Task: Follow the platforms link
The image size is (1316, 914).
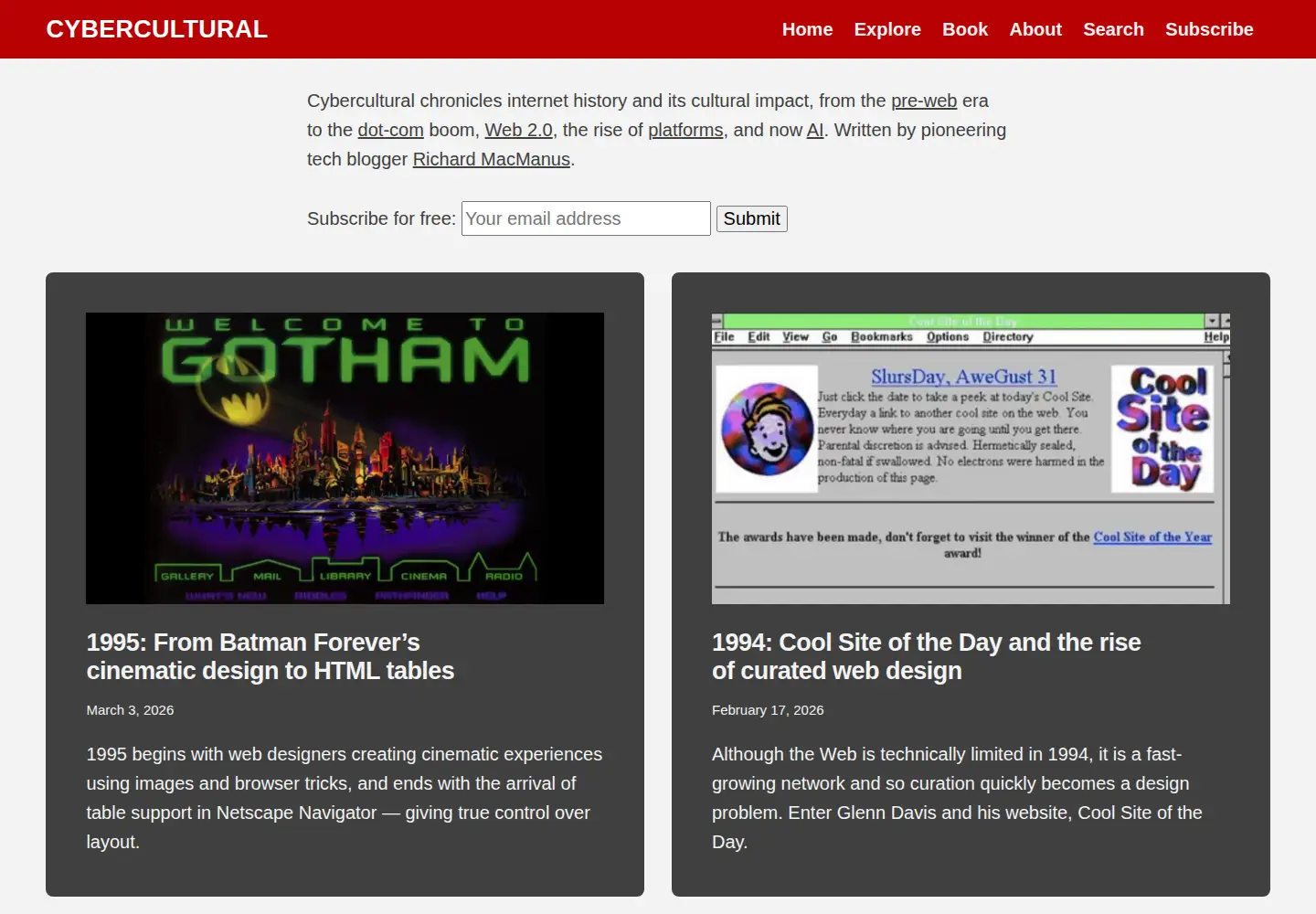Action: [x=685, y=130]
